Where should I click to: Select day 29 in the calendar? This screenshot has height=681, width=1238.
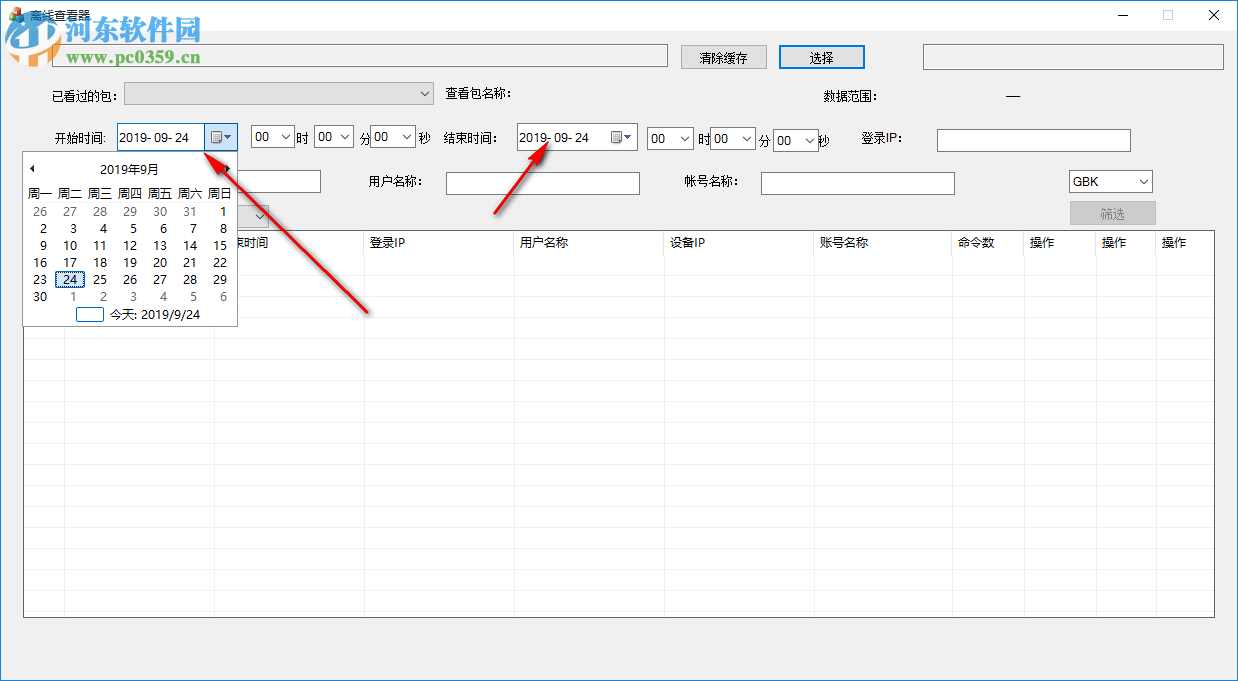pyautogui.click(x=220, y=279)
